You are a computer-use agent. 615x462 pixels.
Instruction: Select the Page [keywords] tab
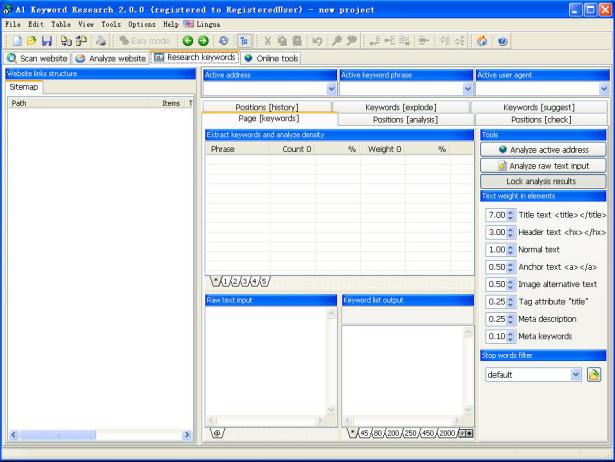pyautogui.click(x=269, y=118)
